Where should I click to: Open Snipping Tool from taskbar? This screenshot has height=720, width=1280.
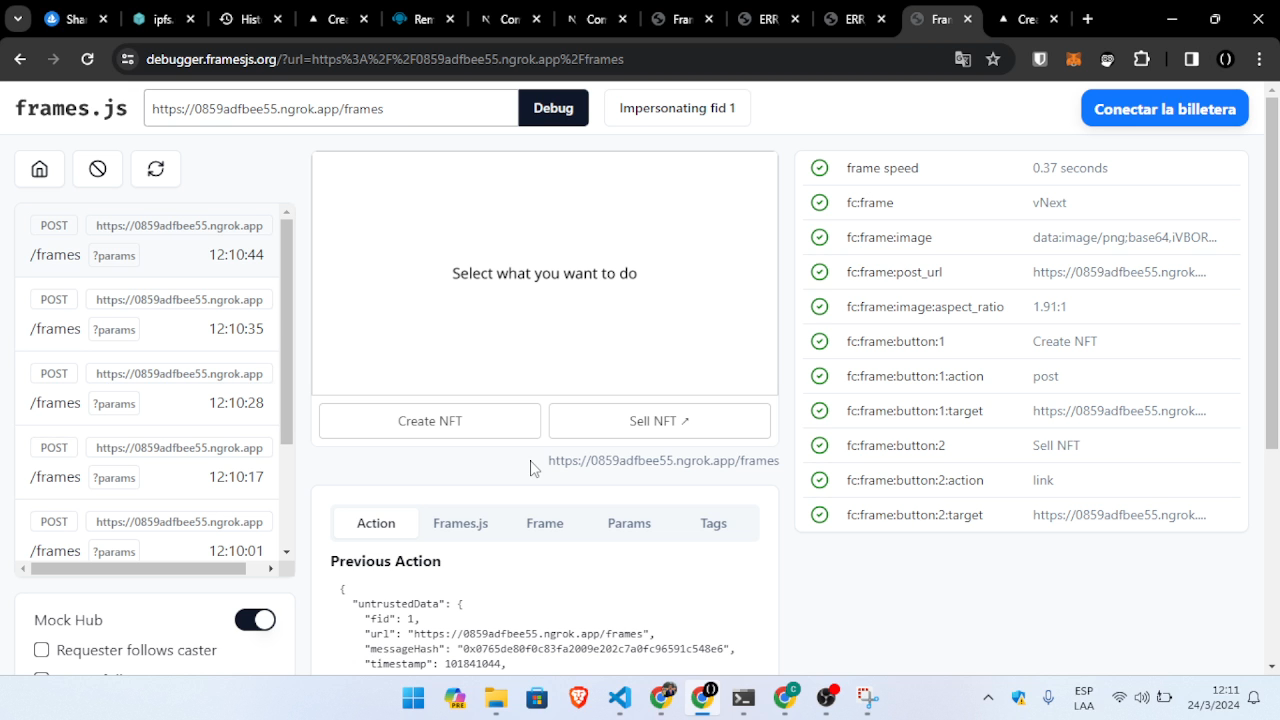[x=867, y=698]
